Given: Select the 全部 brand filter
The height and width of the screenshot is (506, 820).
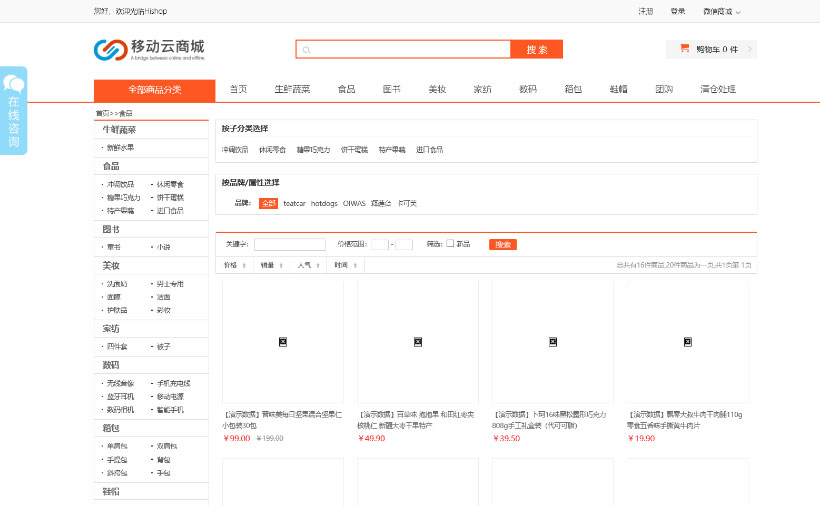Looking at the screenshot, I should click(268, 203).
